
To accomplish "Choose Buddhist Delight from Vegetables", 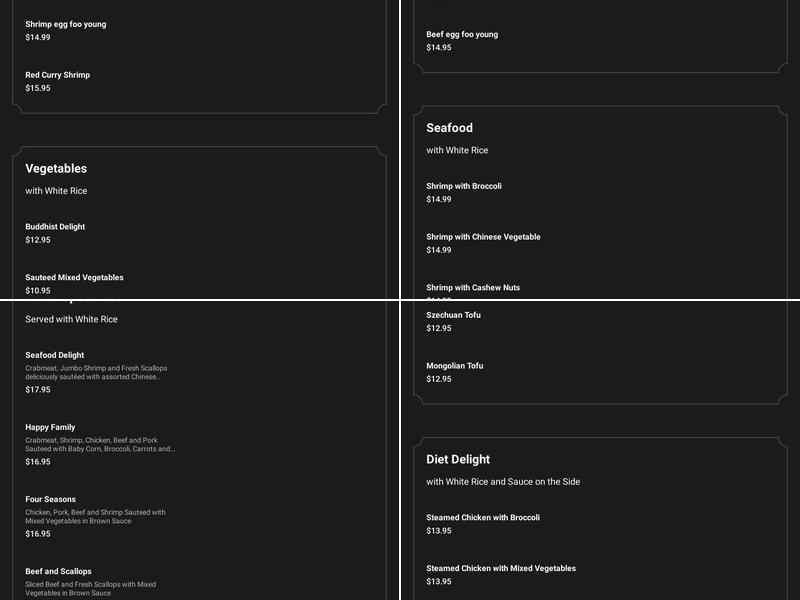I will (x=55, y=227).
